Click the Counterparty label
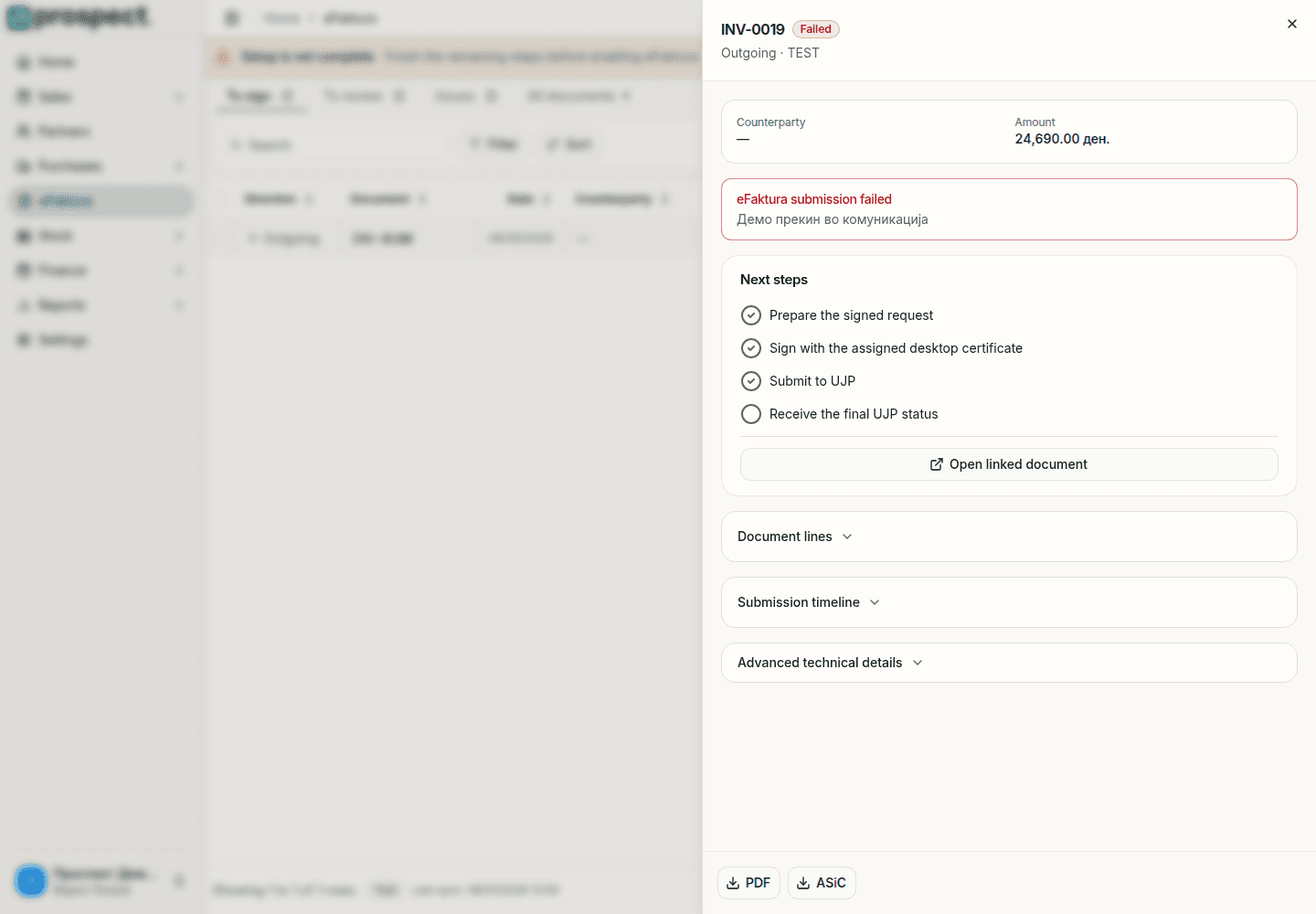The width and height of the screenshot is (1316, 914). [x=771, y=122]
